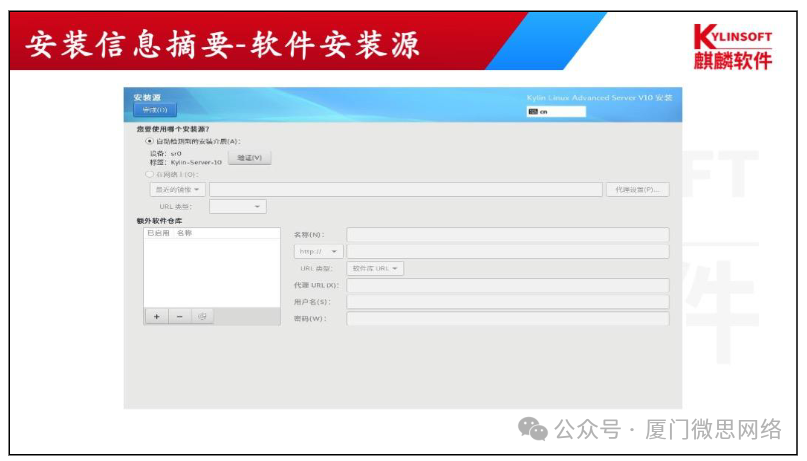The height and width of the screenshot is (461, 807).
Task: Click the 名称(N) repository name field
Action: 508,235
